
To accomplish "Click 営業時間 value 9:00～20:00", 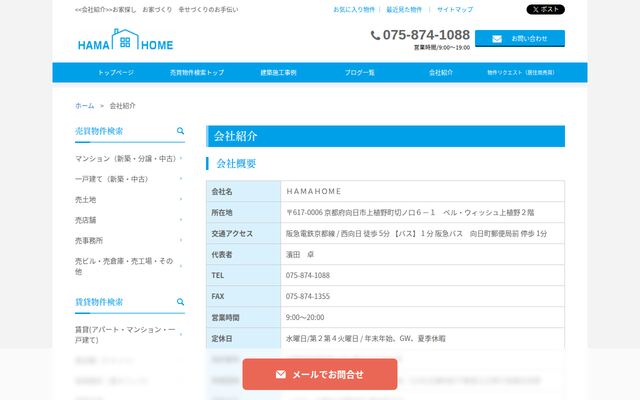I will click(305, 317).
